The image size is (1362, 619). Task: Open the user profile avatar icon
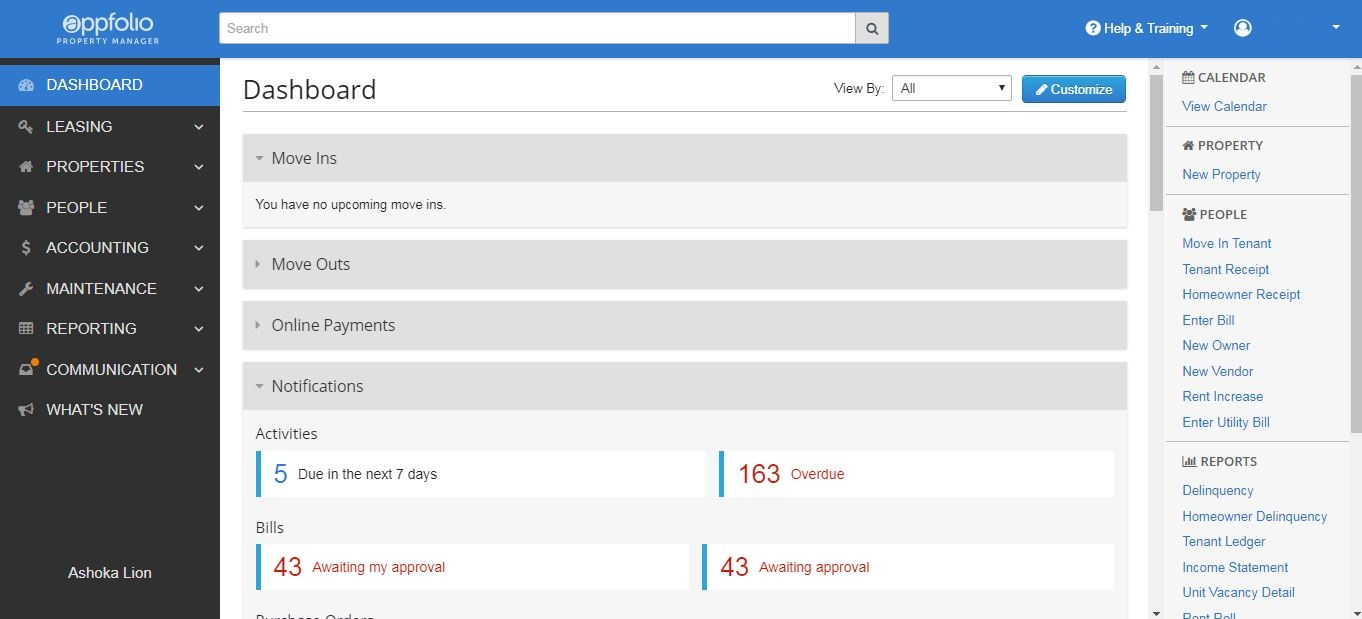click(x=1243, y=28)
